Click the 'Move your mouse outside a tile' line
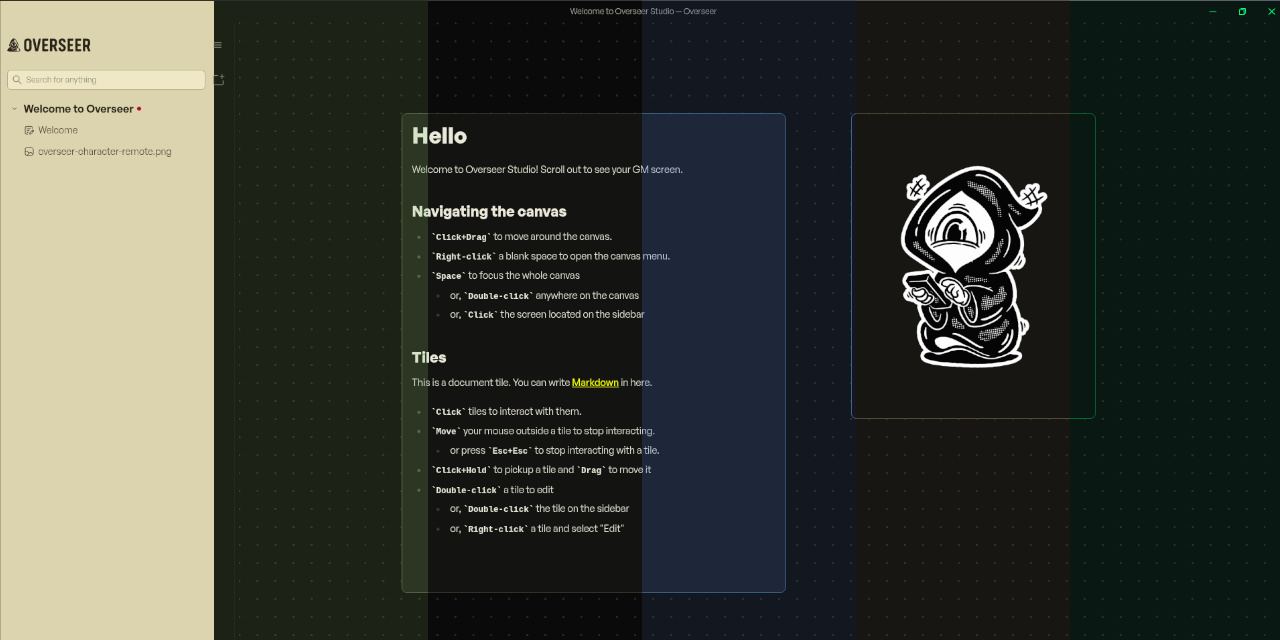The height and width of the screenshot is (640, 1280). click(543, 431)
